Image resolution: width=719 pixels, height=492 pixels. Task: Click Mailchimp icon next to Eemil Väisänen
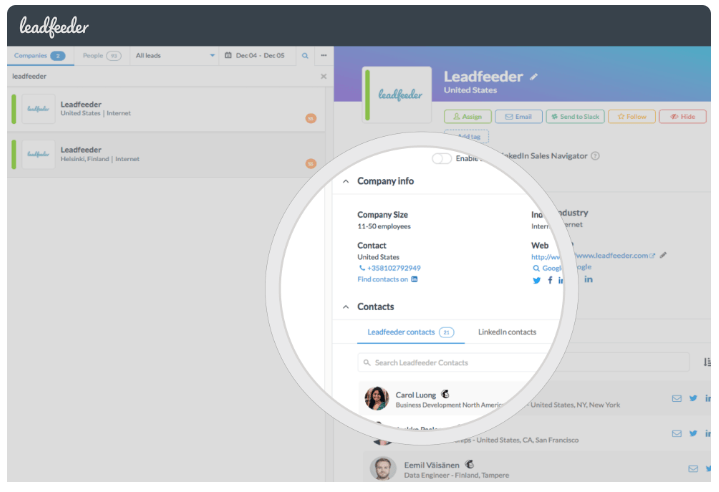tap(469, 464)
